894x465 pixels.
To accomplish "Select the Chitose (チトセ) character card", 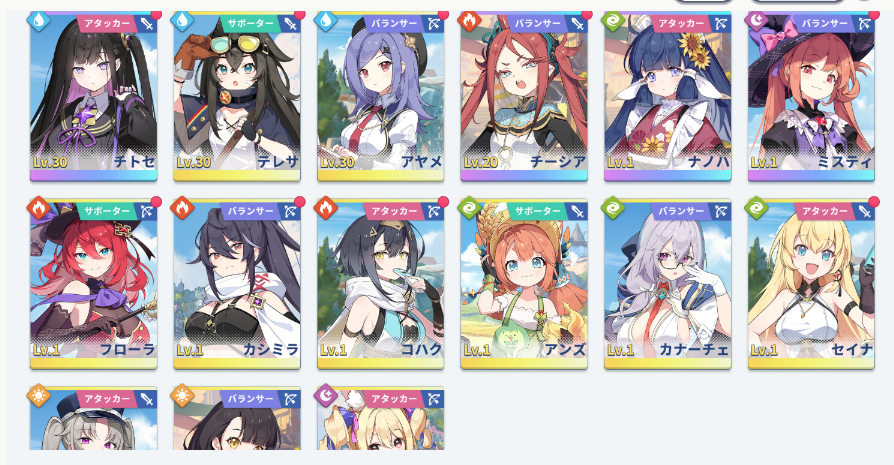I will [x=94, y=96].
